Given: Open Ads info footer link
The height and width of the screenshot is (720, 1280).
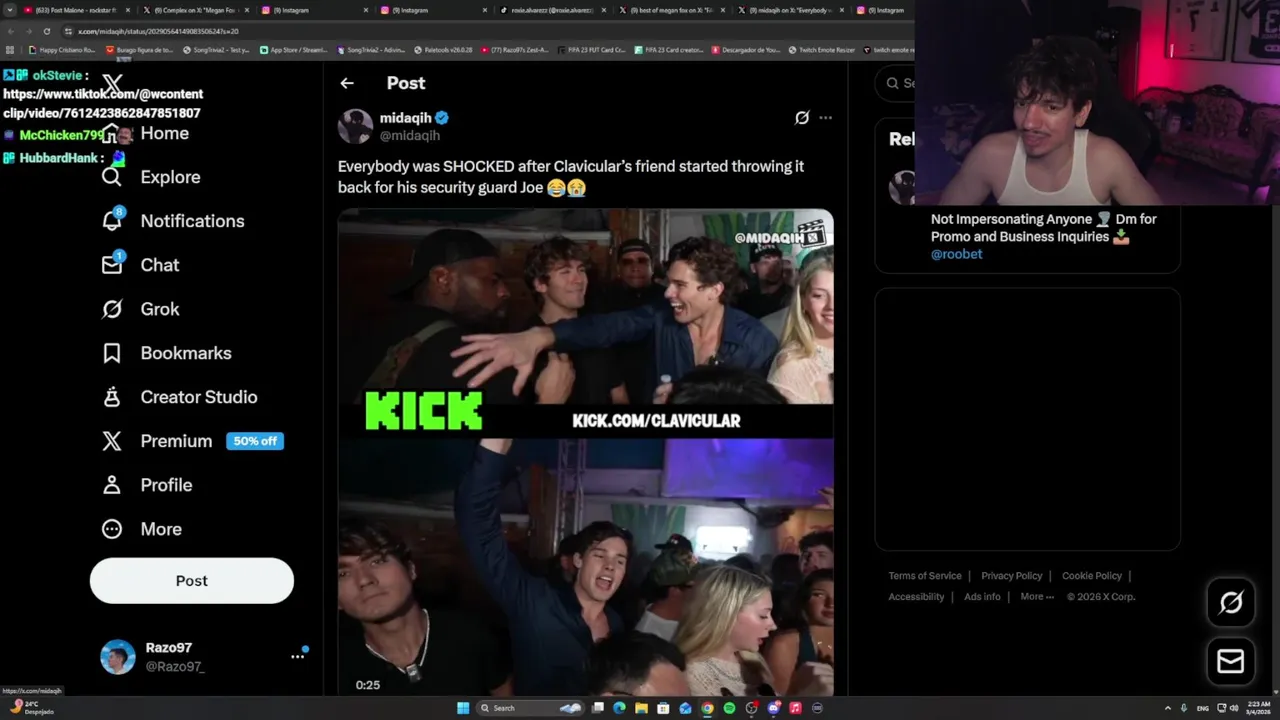Looking at the screenshot, I should pos(982,597).
